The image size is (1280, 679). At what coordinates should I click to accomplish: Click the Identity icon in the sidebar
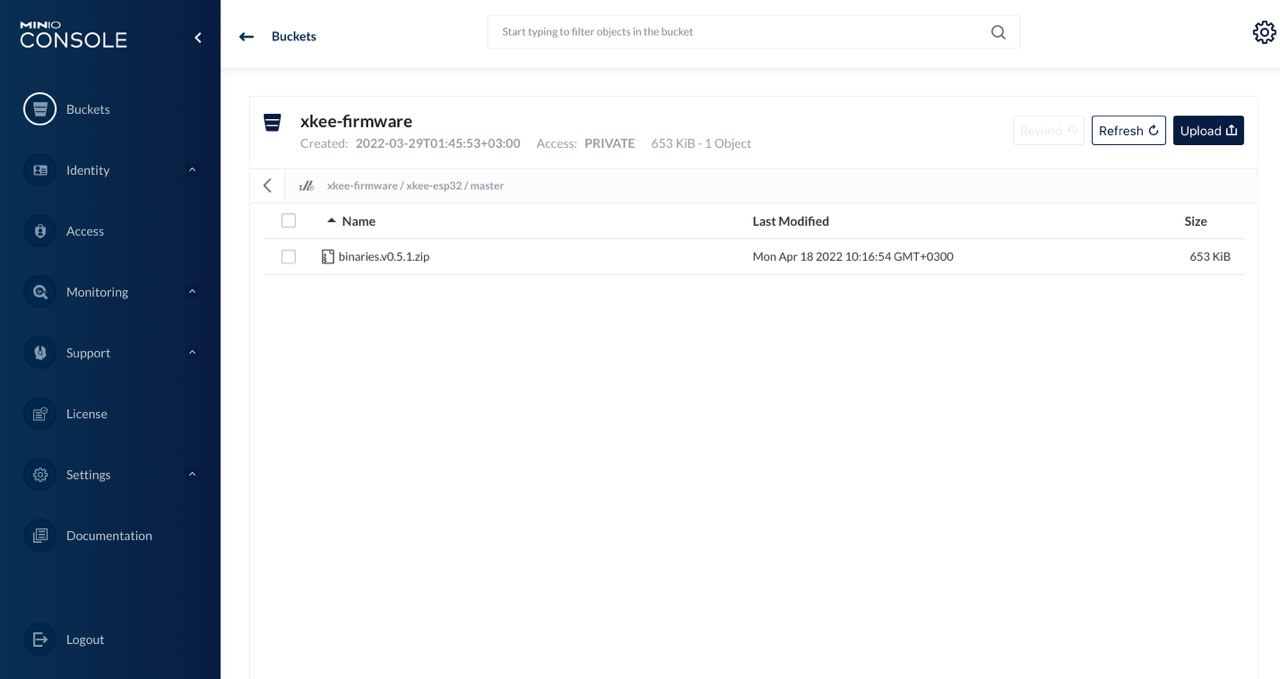point(40,170)
